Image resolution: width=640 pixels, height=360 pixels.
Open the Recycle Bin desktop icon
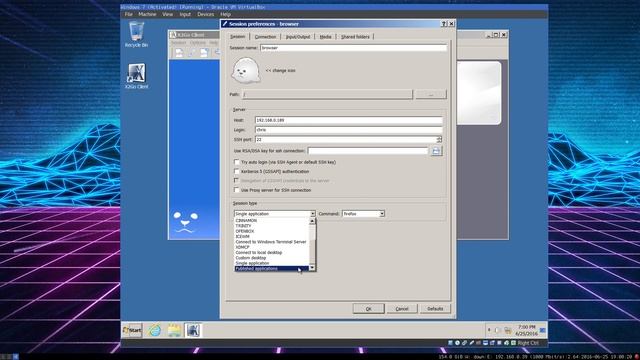(x=136, y=35)
